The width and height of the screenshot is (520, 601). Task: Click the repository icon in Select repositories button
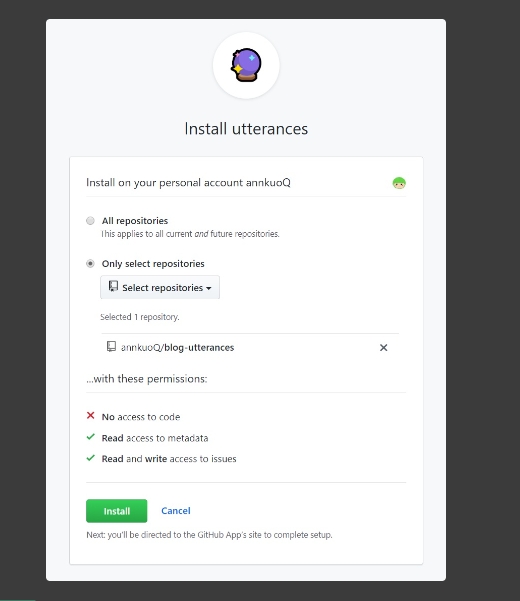point(113,286)
